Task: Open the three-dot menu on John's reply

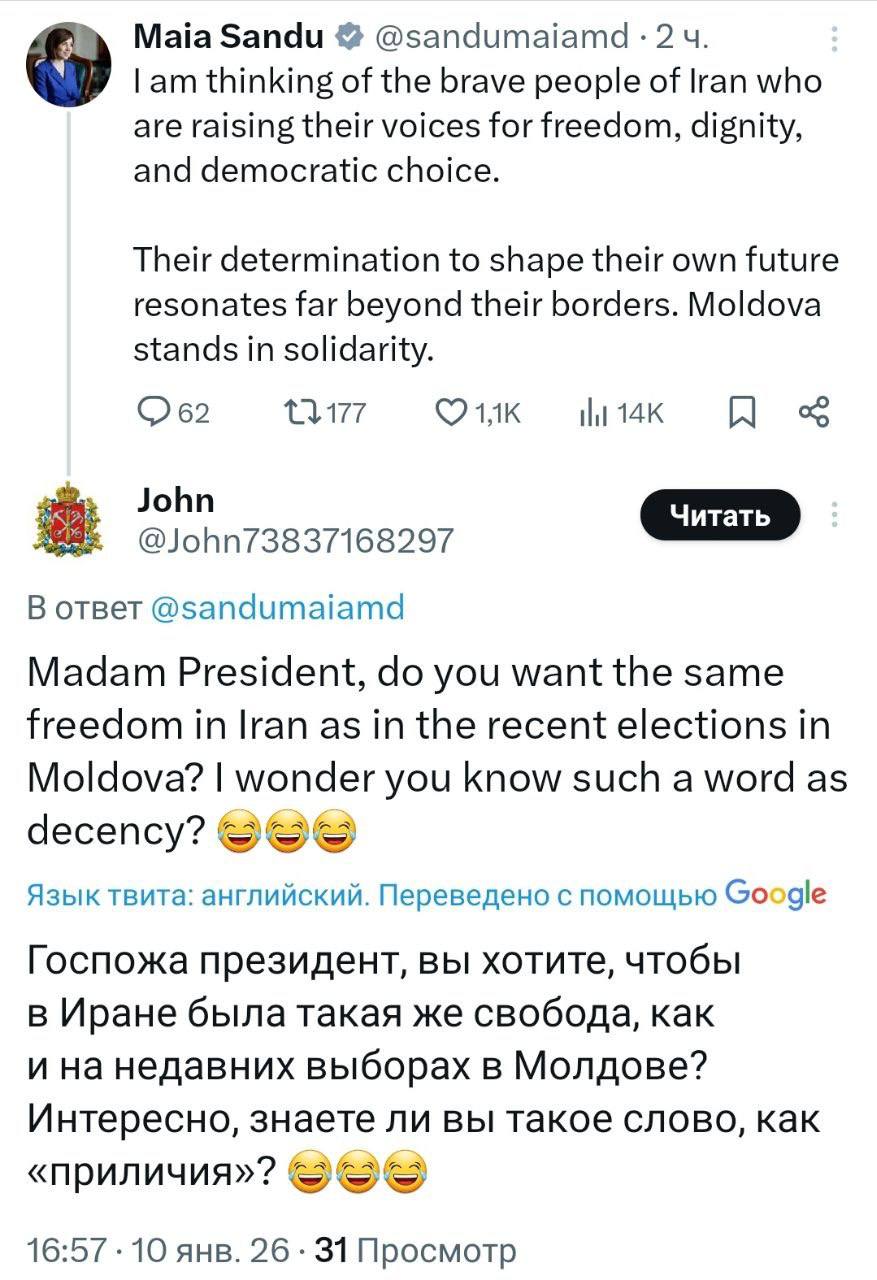Action: (x=836, y=515)
